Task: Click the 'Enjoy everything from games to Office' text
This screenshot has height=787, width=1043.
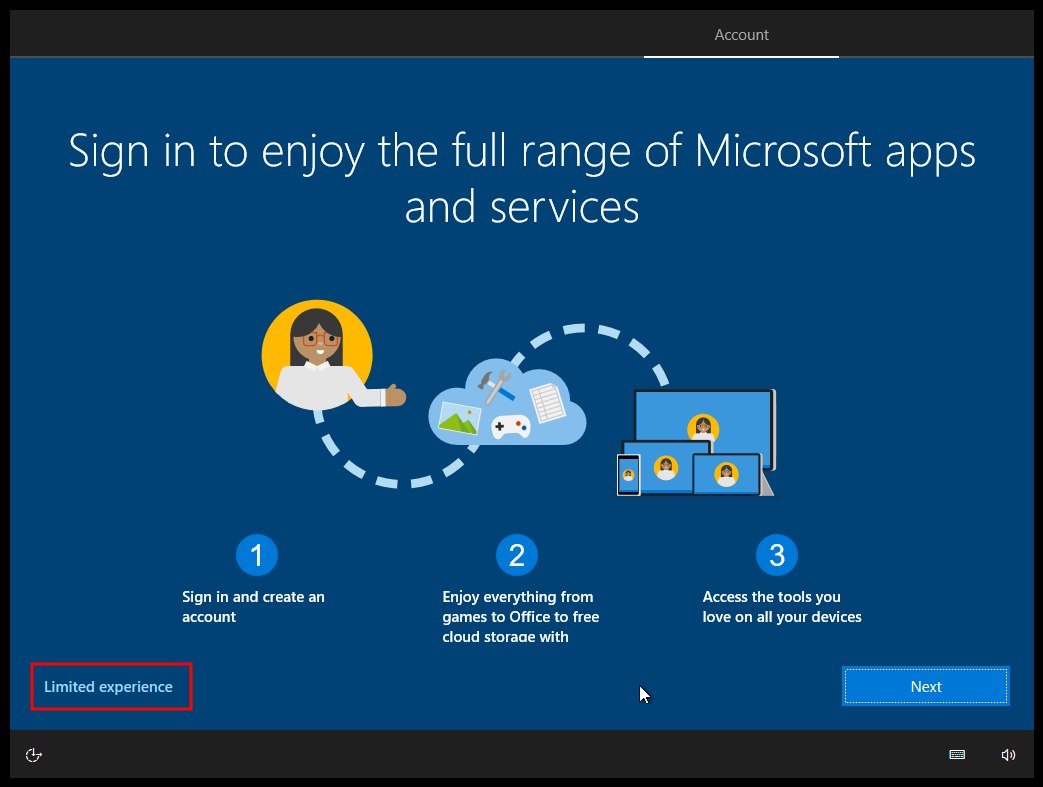Action: point(521,617)
